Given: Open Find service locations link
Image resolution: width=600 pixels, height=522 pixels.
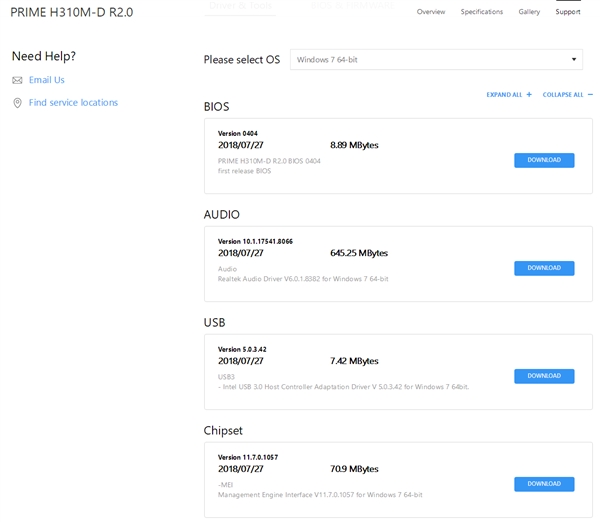Looking at the screenshot, I should [73, 103].
